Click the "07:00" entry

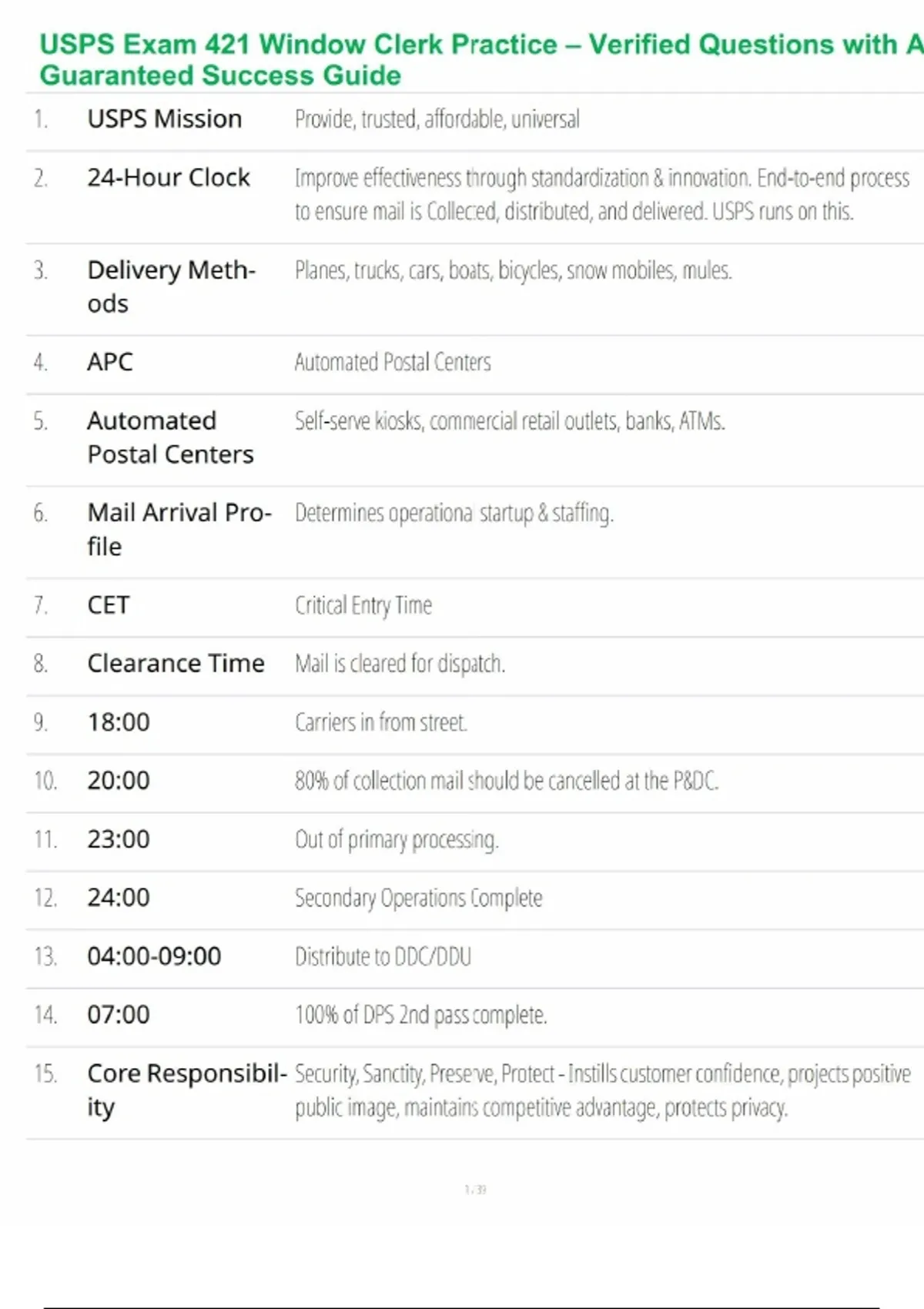pyautogui.click(x=119, y=1015)
